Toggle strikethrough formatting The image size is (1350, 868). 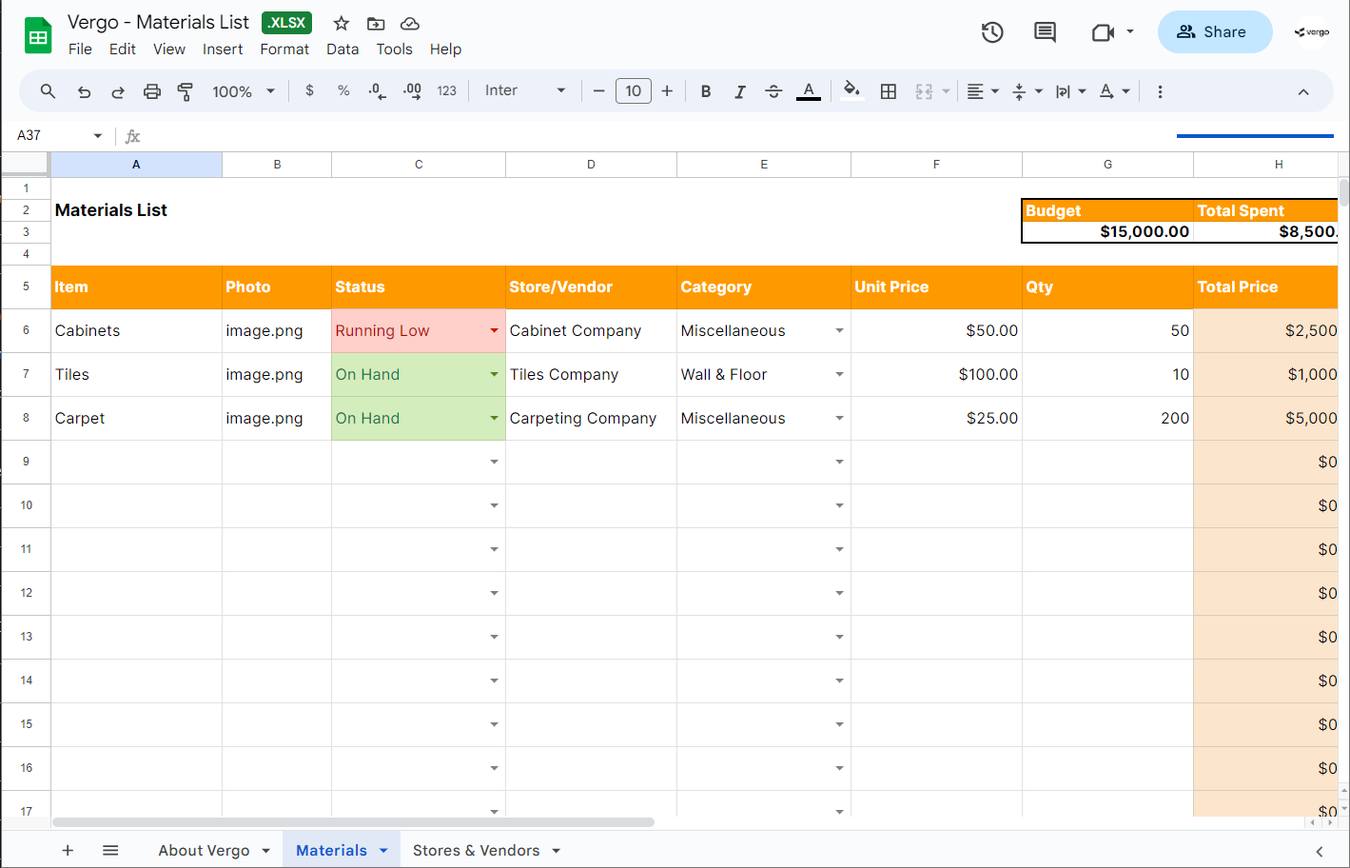pyautogui.click(x=773, y=91)
